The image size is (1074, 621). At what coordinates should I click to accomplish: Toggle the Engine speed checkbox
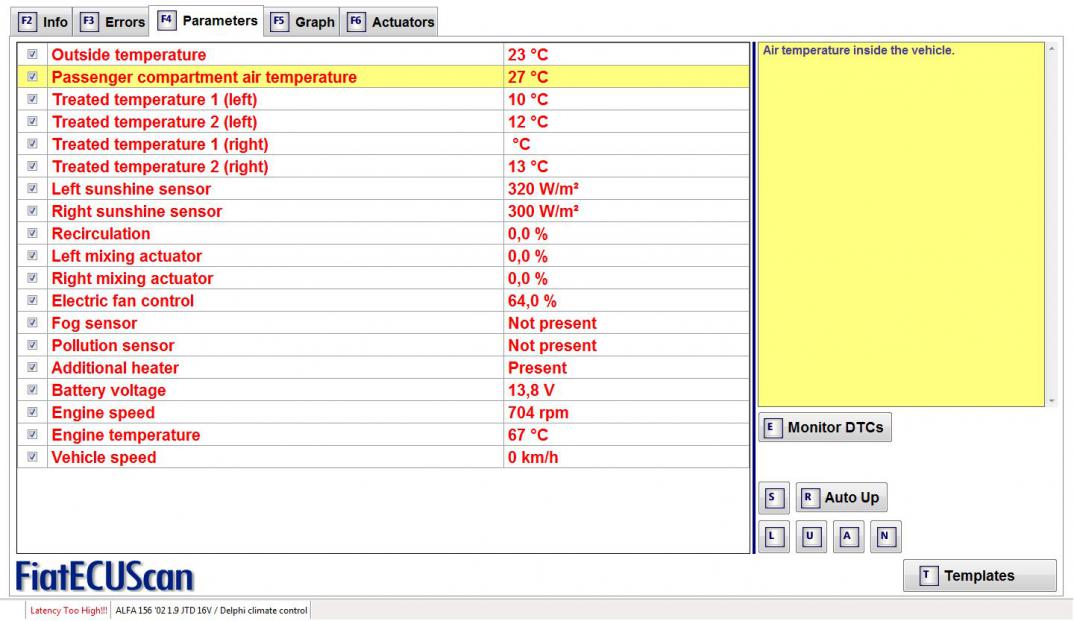[x=32, y=412]
